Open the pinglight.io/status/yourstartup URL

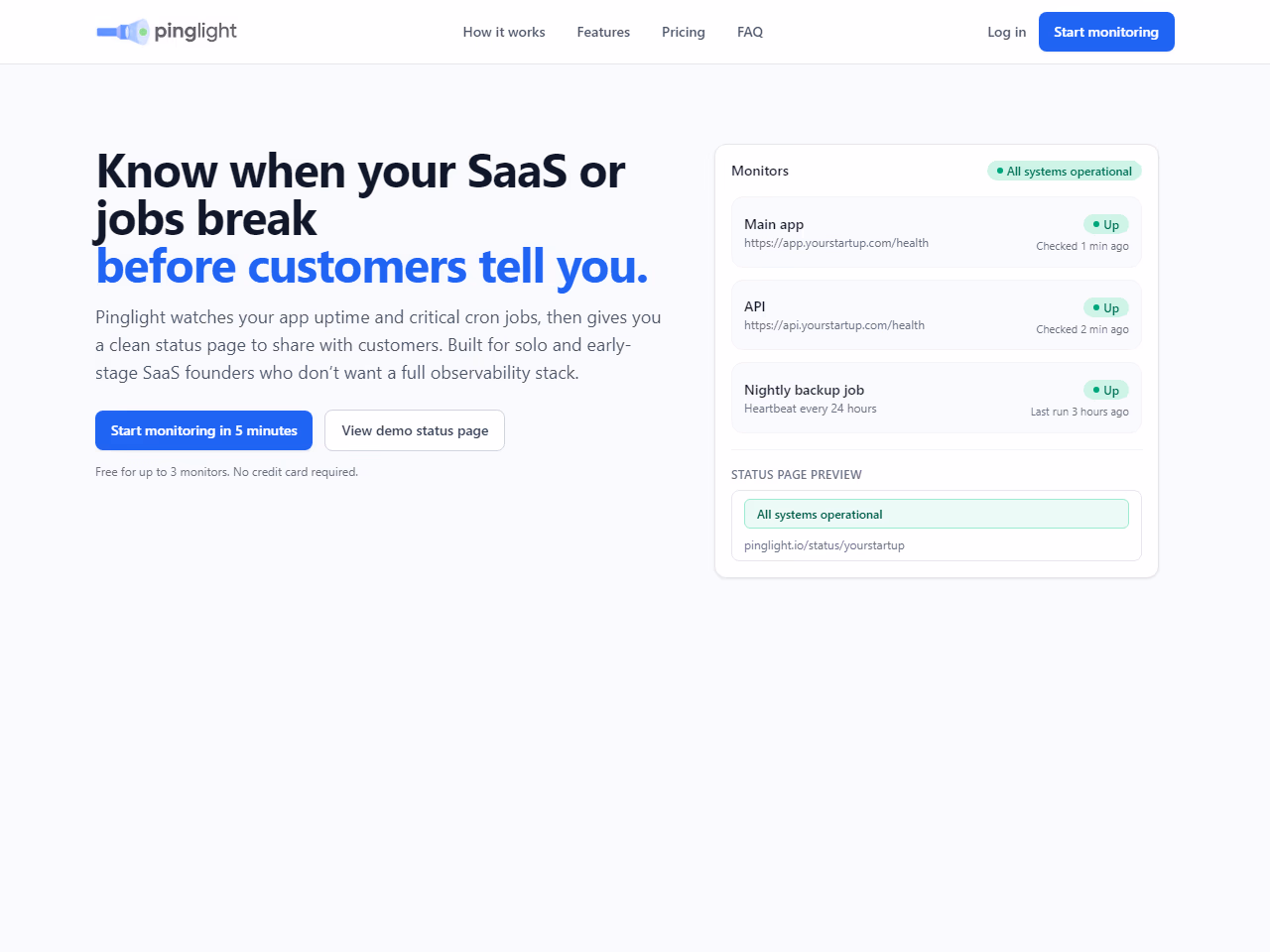click(824, 545)
